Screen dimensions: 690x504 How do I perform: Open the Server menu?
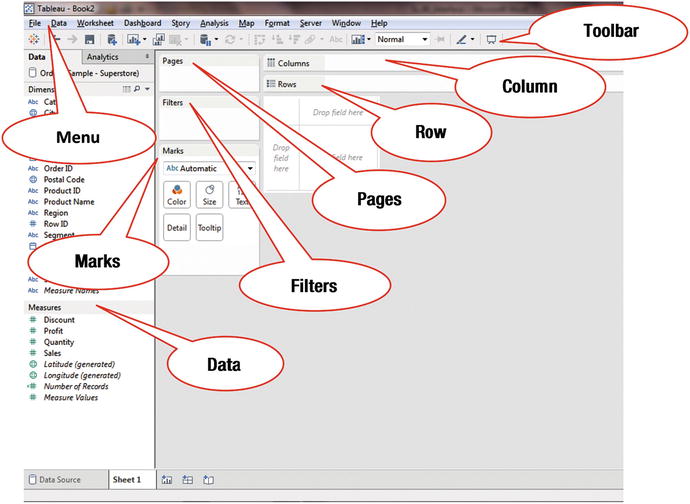(311, 23)
